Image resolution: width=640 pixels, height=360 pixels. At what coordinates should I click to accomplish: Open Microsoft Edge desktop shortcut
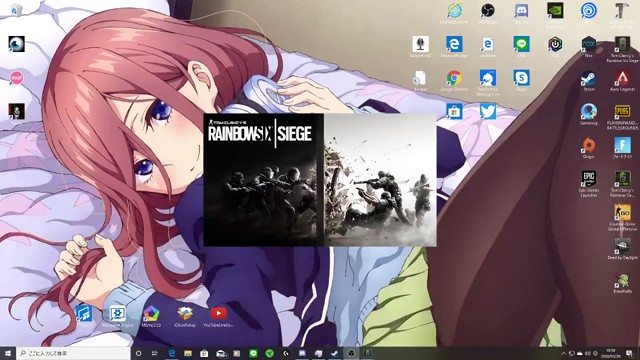tap(454, 44)
